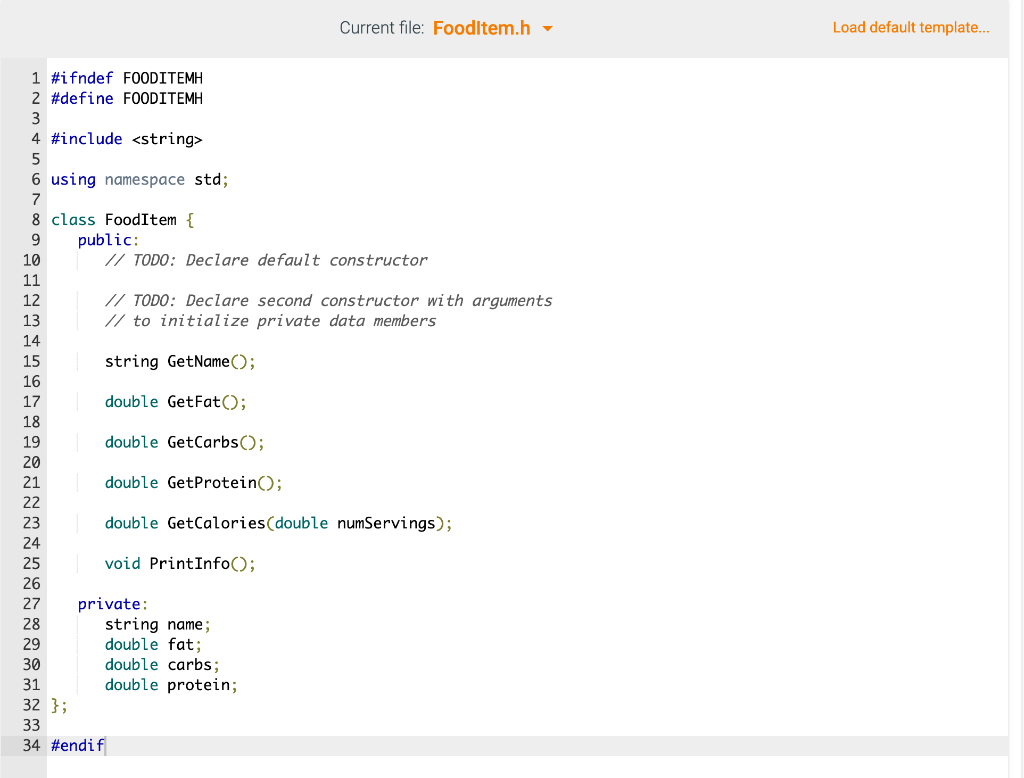Click line number 14 in the gutter
The width and height of the screenshot is (1024, 778).
(31, 341)
